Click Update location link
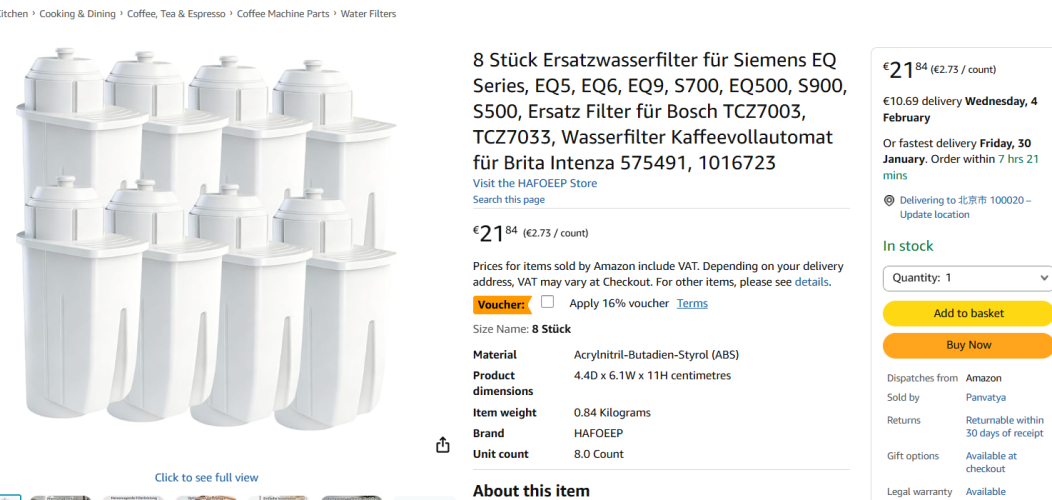Screen dimensions: 1052x500 pos(934,214)
